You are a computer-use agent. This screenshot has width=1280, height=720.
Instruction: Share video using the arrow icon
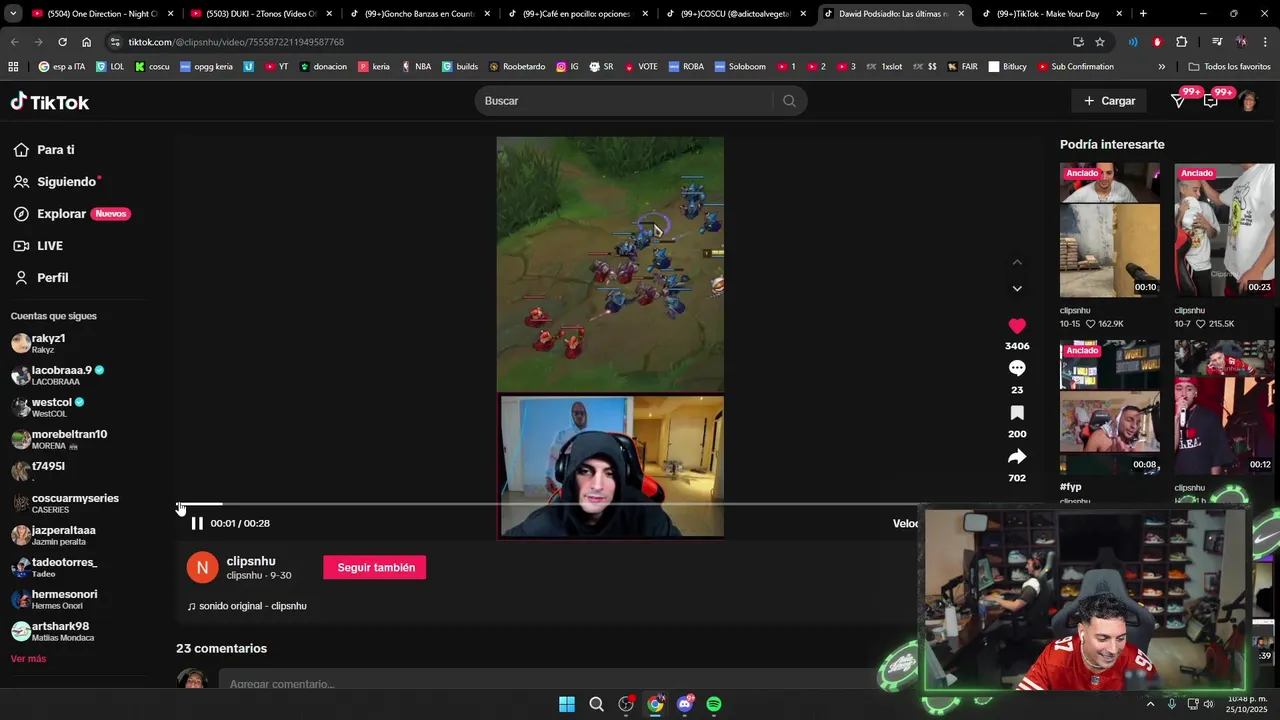[x=1017, y=457]
